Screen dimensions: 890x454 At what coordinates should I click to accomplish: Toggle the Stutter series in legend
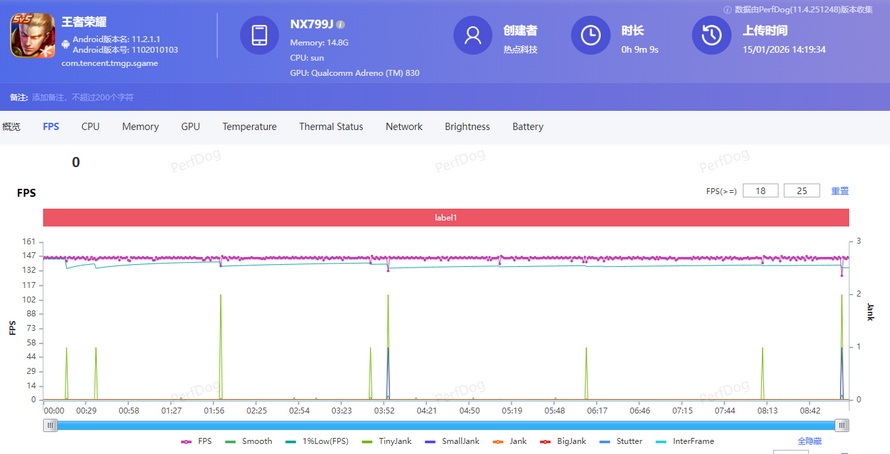point(621,441)
